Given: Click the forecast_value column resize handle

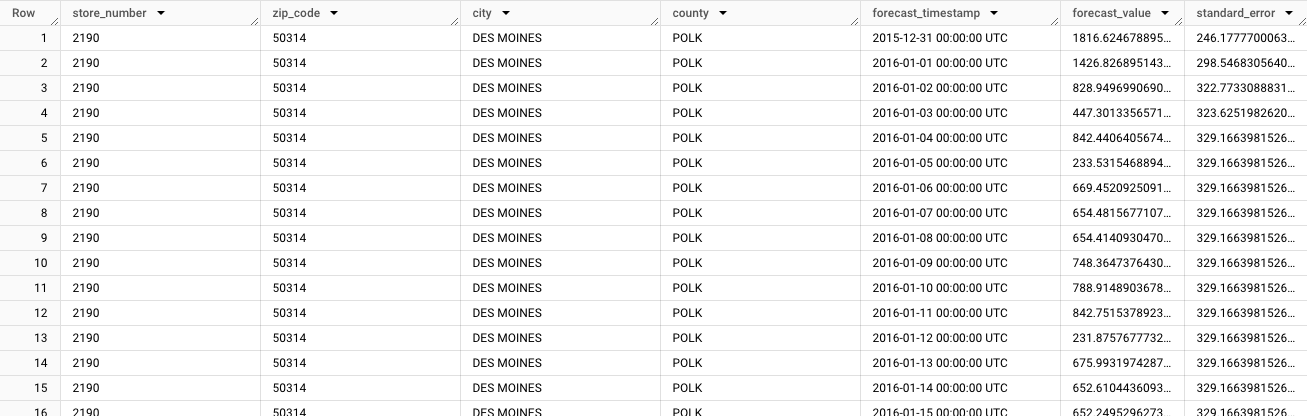Looking at the screenshot, I should click(1178, 20).
